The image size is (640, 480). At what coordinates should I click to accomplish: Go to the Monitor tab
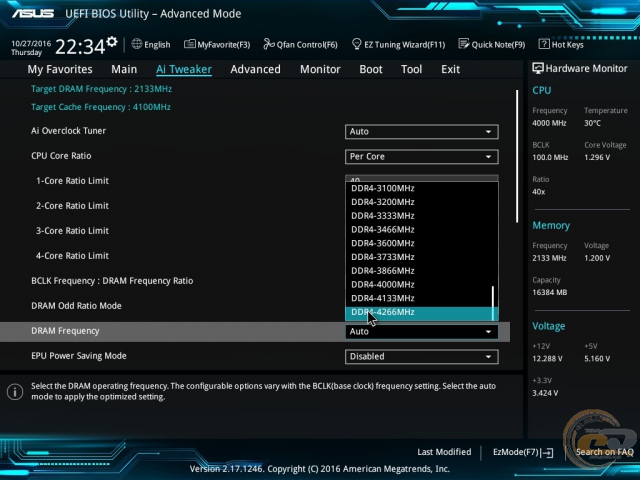[320, 69]
